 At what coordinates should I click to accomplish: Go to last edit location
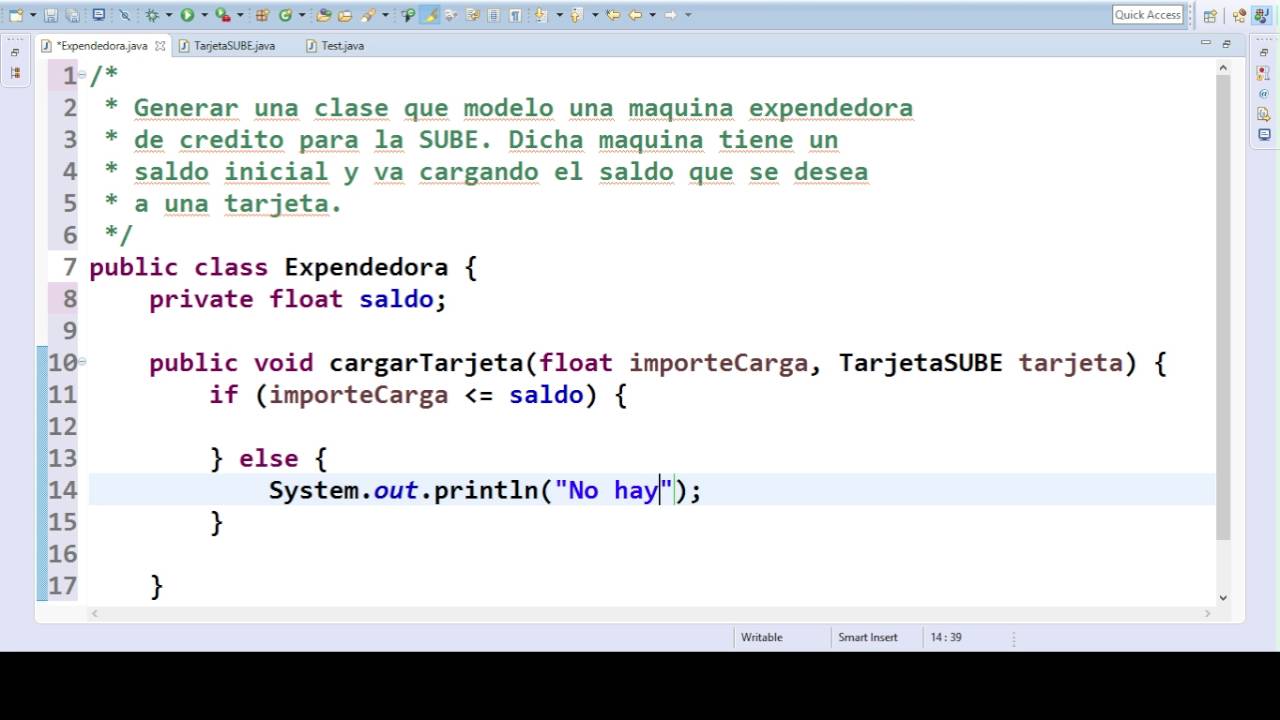(613, 15)
